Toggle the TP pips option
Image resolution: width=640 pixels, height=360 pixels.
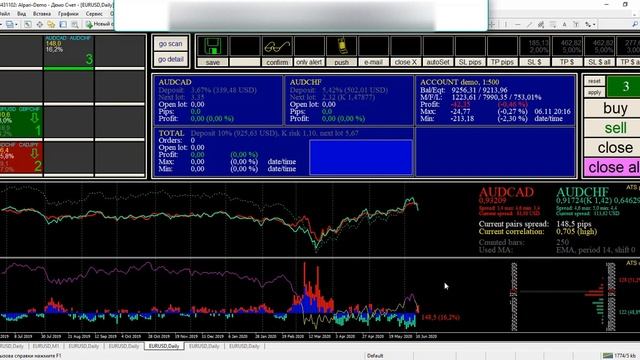(x=502, y=62)
